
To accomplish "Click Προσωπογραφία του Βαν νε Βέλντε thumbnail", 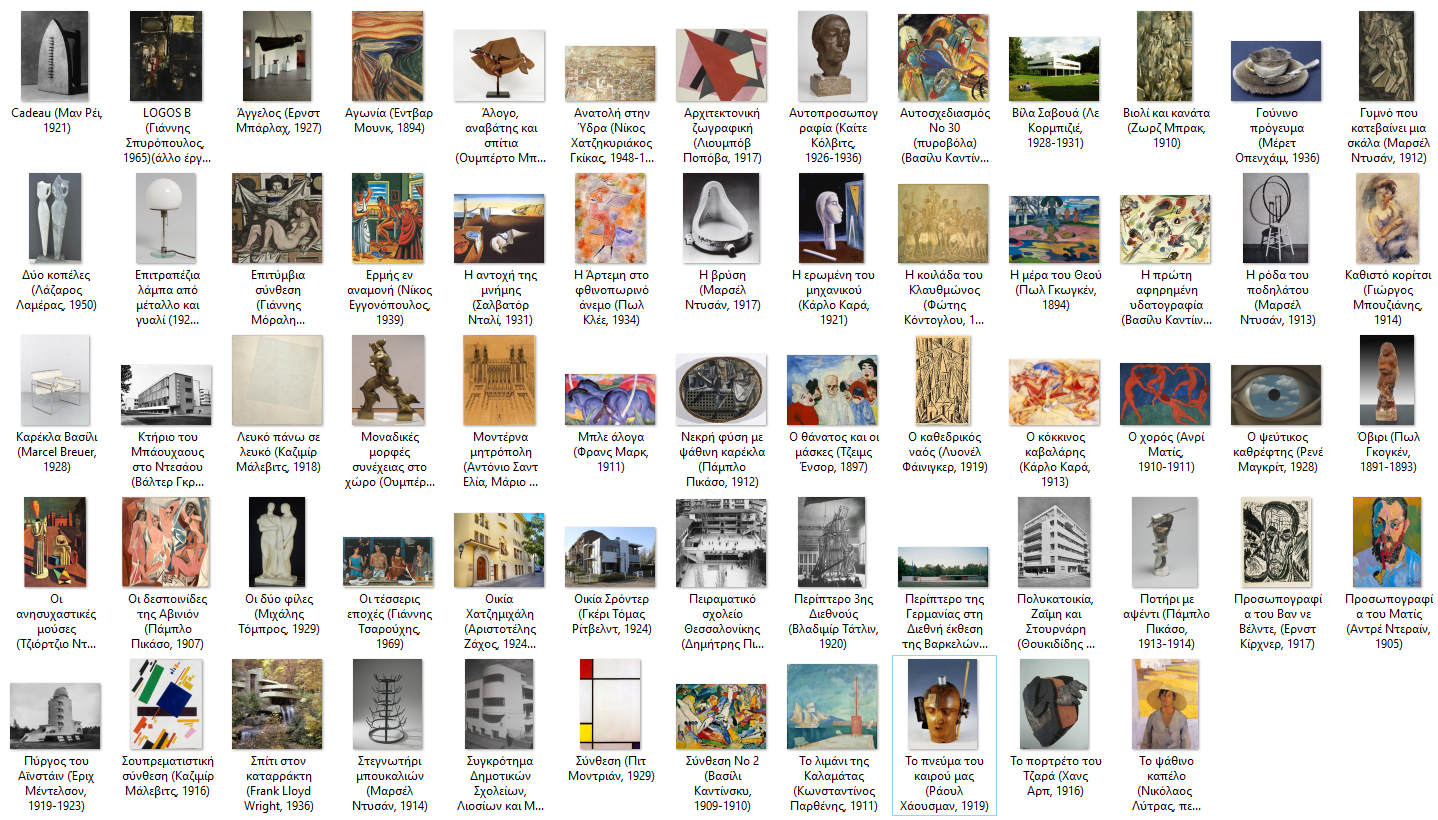I will click(1276, 540).
